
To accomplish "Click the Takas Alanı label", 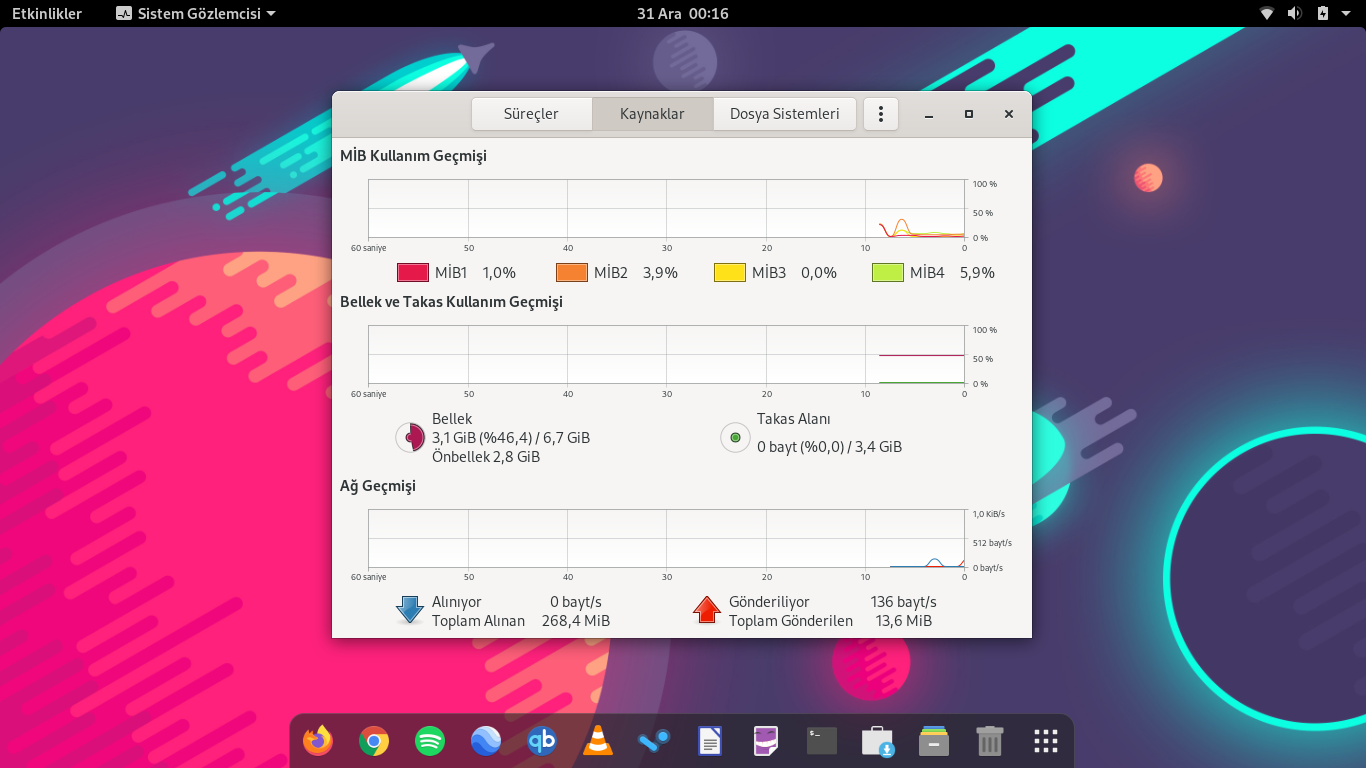I will pos(794,419).
